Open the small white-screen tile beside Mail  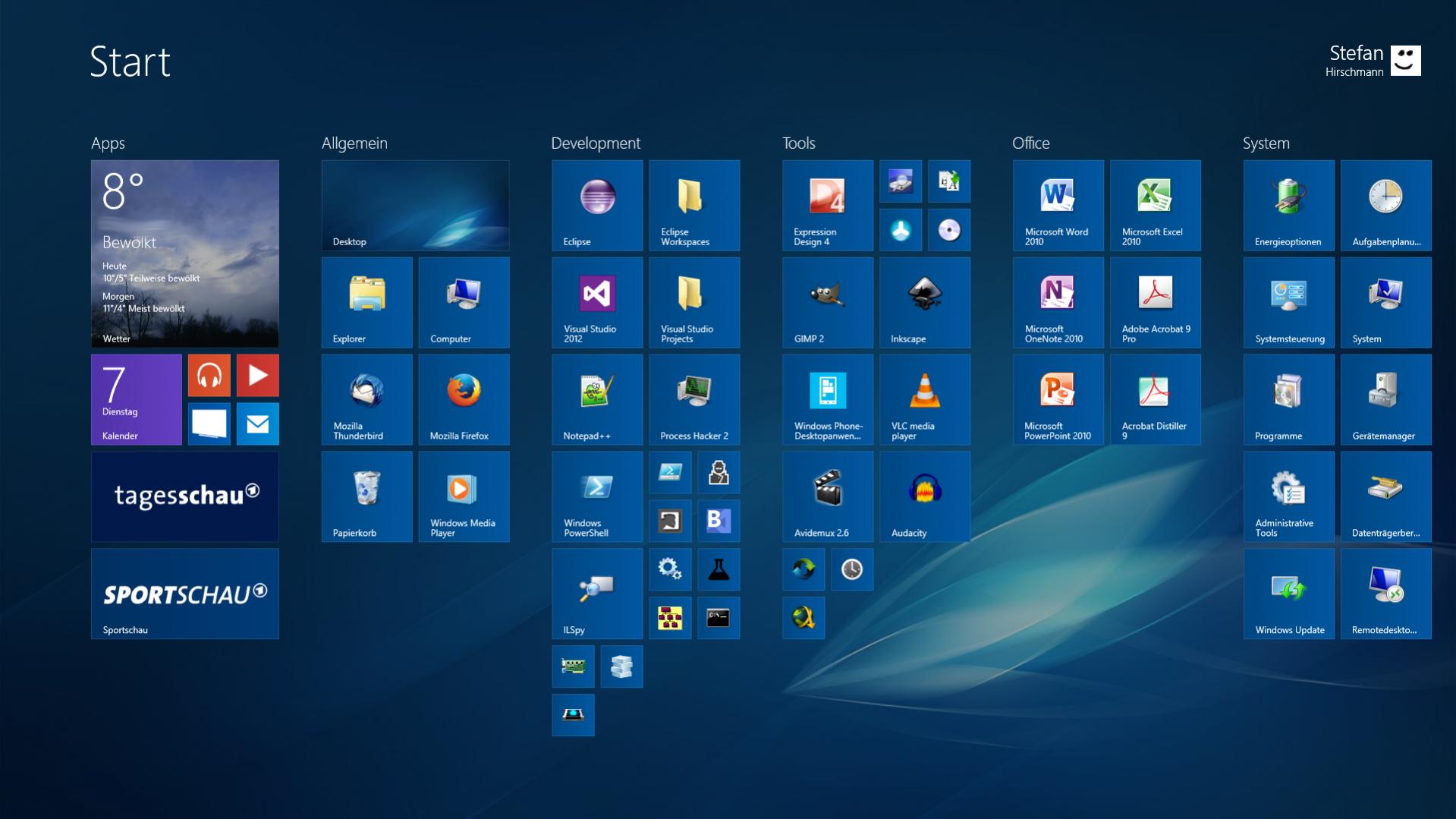point(209,424)
